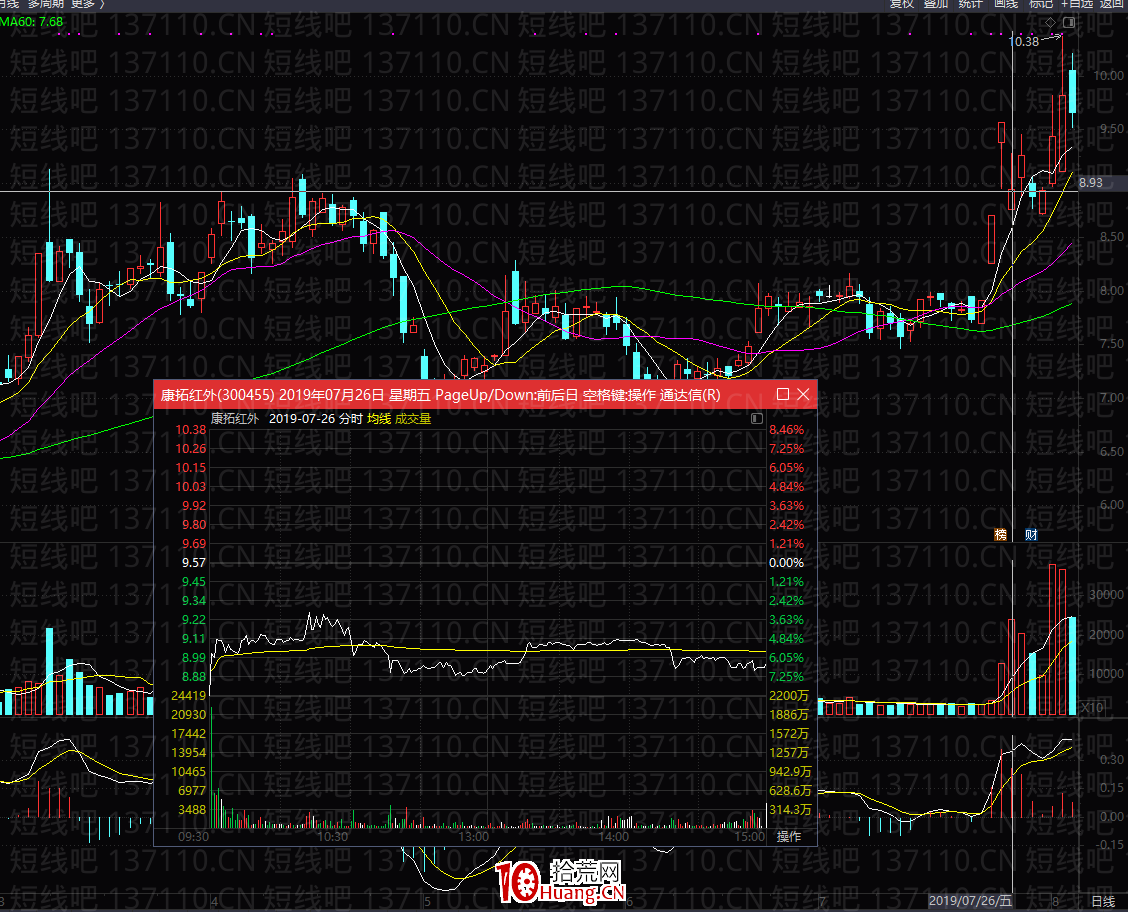Screen dimensions: 1128x912
Task: Click the 09:30 time label in the popup
Action: tap(194, 836)
